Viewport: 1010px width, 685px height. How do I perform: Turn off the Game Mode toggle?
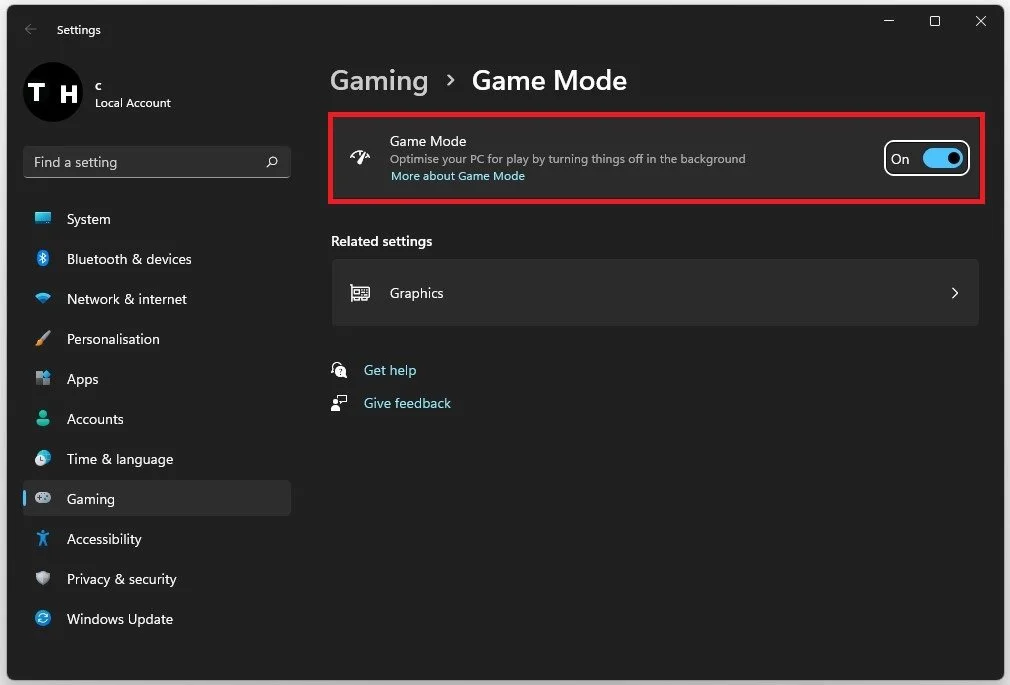[942, 158]
